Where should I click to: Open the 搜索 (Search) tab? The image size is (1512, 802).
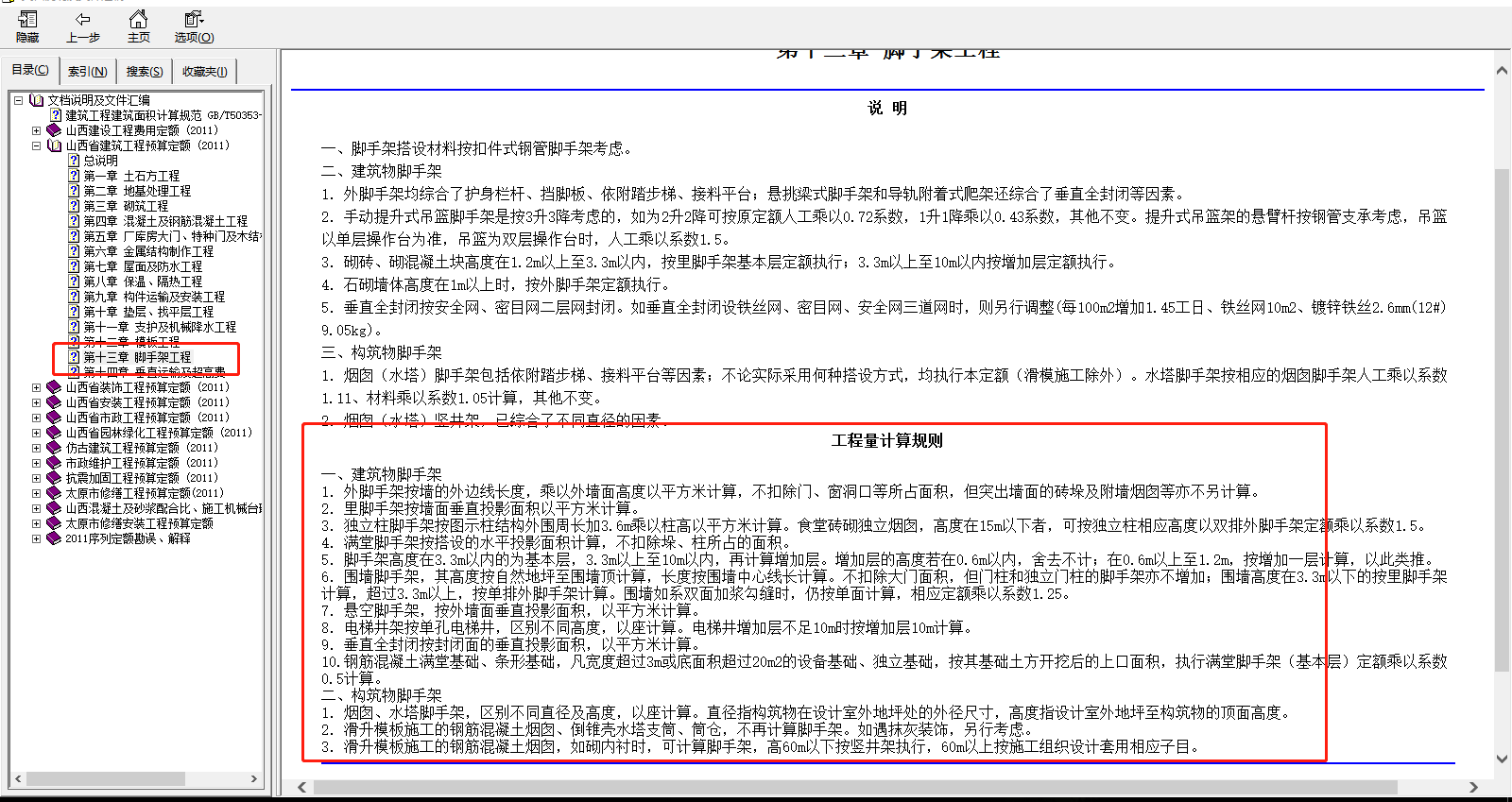145,71
